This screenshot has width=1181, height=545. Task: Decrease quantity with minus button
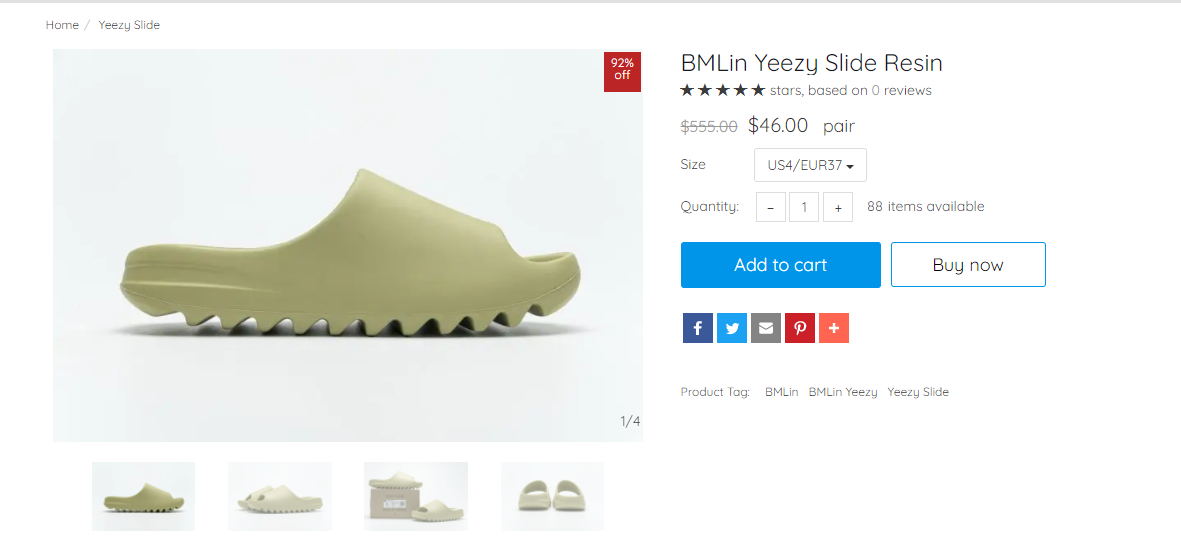pyautogui.click(x=771, y=207)
